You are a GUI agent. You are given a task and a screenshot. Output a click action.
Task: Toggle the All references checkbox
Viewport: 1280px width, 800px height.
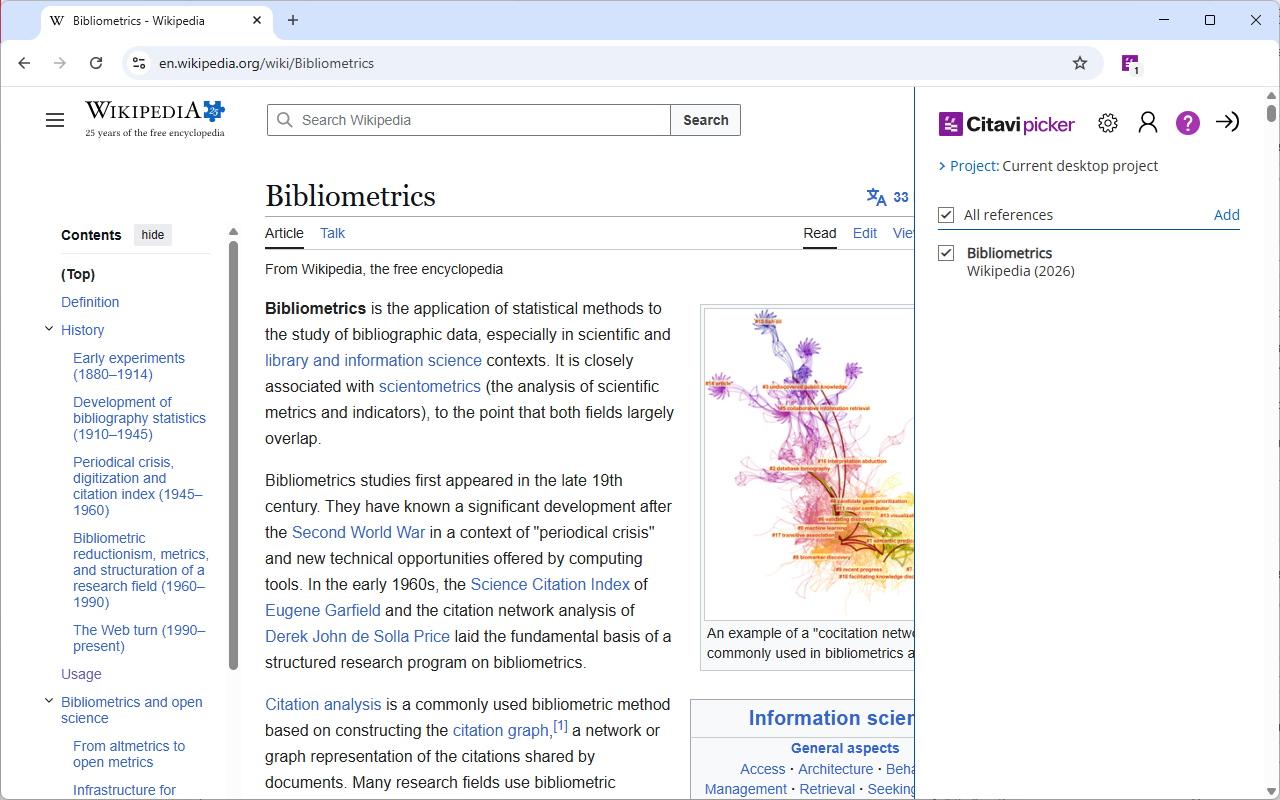tap(946, 215)
